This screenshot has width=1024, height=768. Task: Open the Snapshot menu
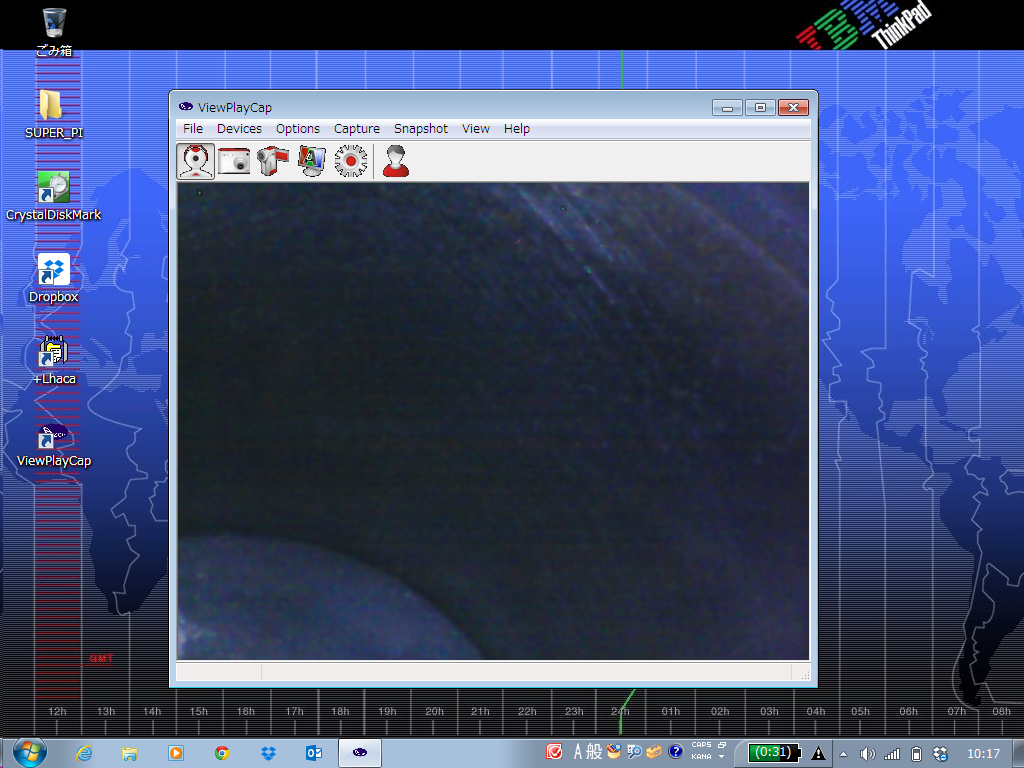pyautogui.click(x=421, y=129)
